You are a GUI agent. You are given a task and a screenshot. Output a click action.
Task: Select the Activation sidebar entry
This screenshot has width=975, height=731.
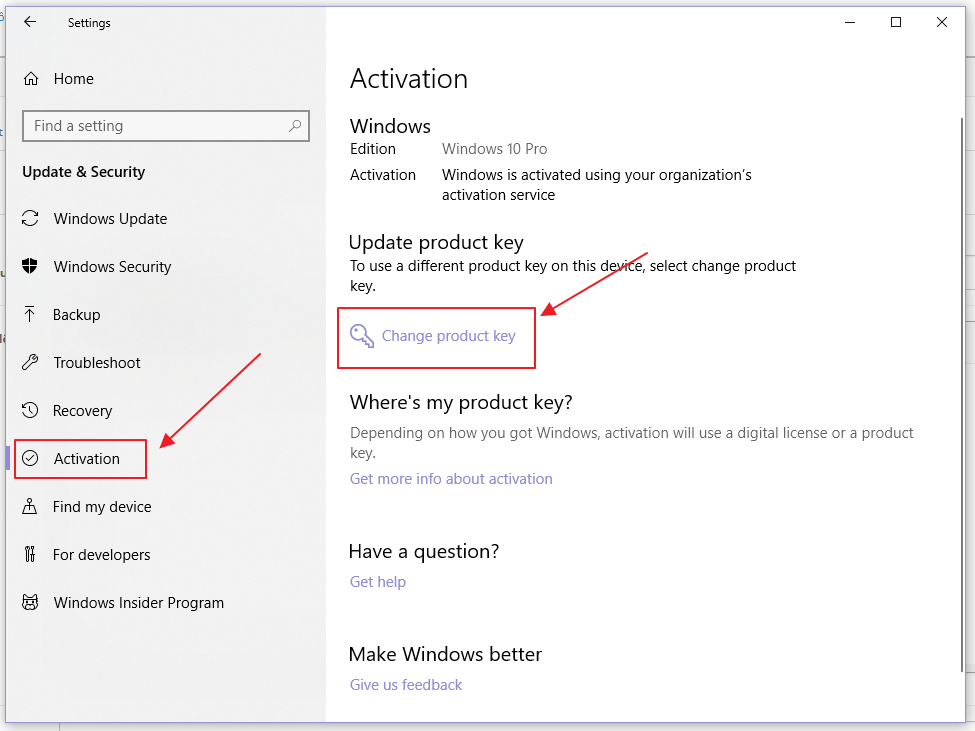(x=86, y=458)
